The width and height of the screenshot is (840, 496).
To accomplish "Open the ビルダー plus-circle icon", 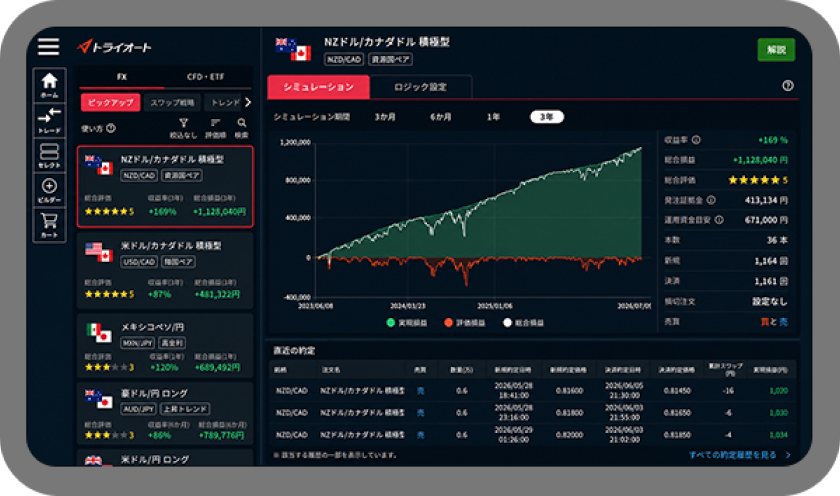I will pyautogui.click(x=49, y=190).
